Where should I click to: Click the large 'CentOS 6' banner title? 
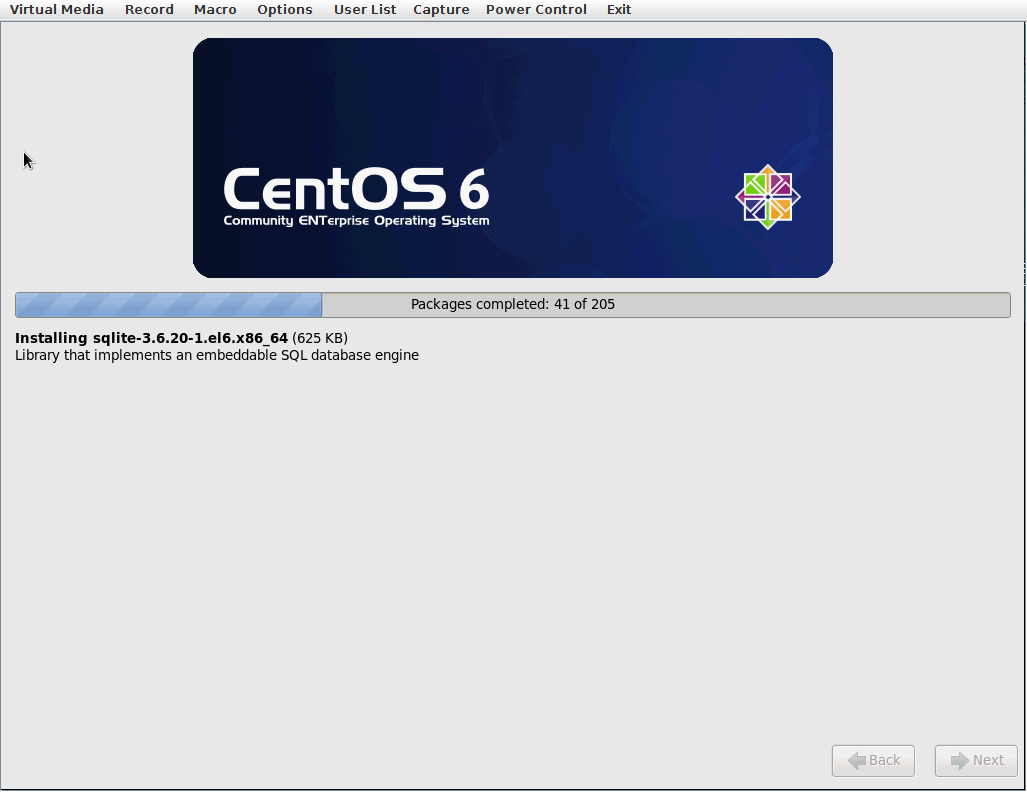pos(355,188)
